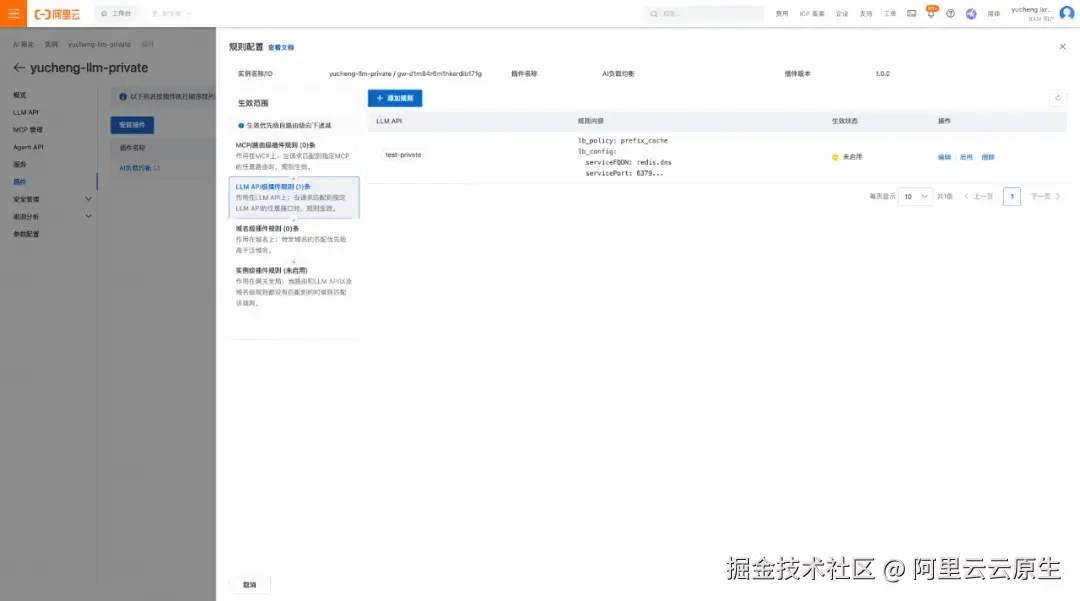Open 插件 in the sidebar
The width and height of the screenshot is (1080, 601).
[19, 182]
